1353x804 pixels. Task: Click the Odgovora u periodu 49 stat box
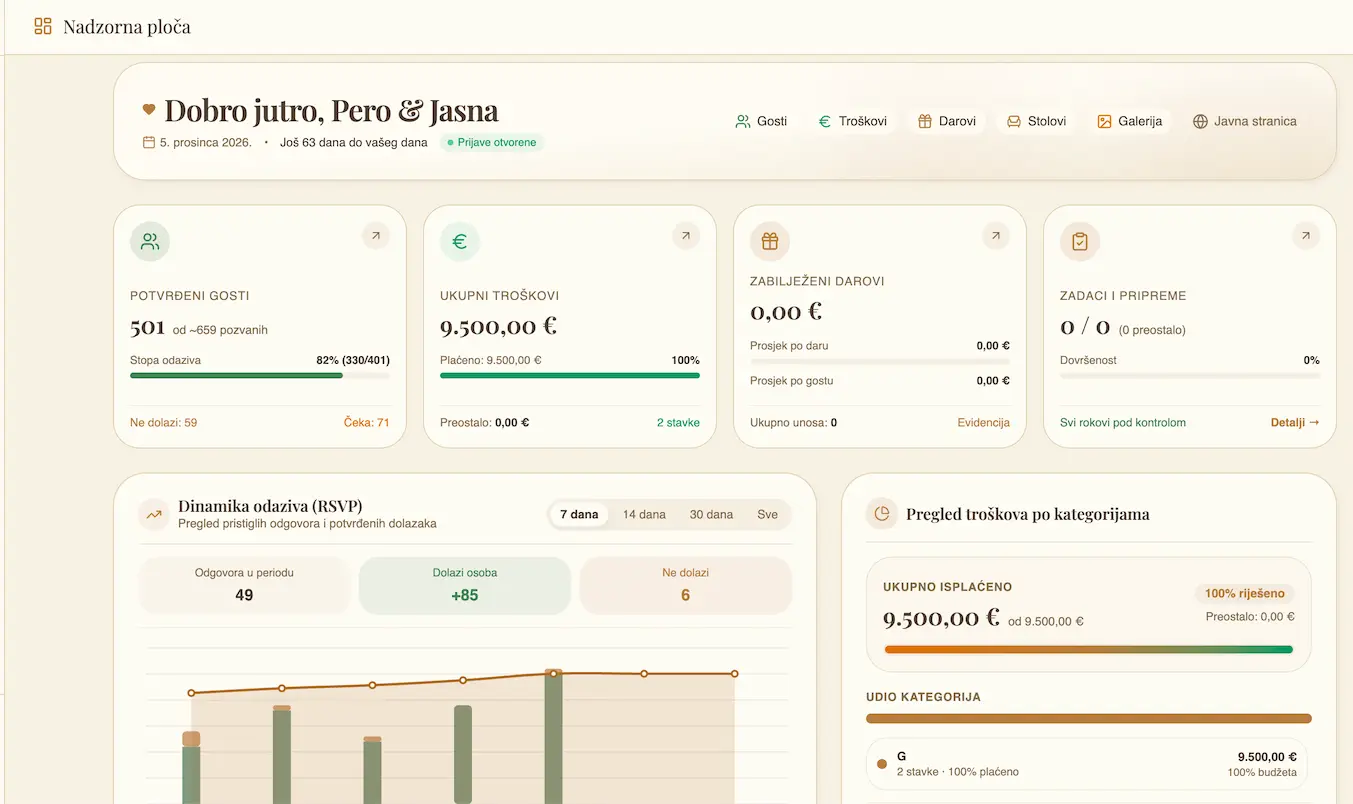[x=244, y=585]
